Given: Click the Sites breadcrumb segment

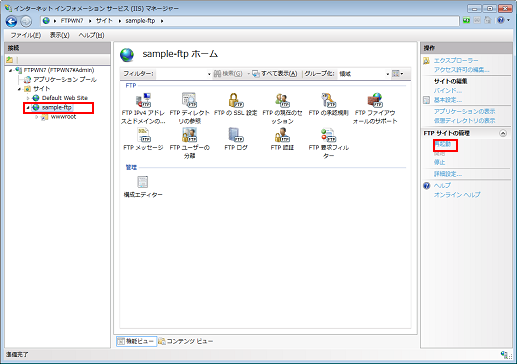Looking at the screenshot, I should [104, 21].
